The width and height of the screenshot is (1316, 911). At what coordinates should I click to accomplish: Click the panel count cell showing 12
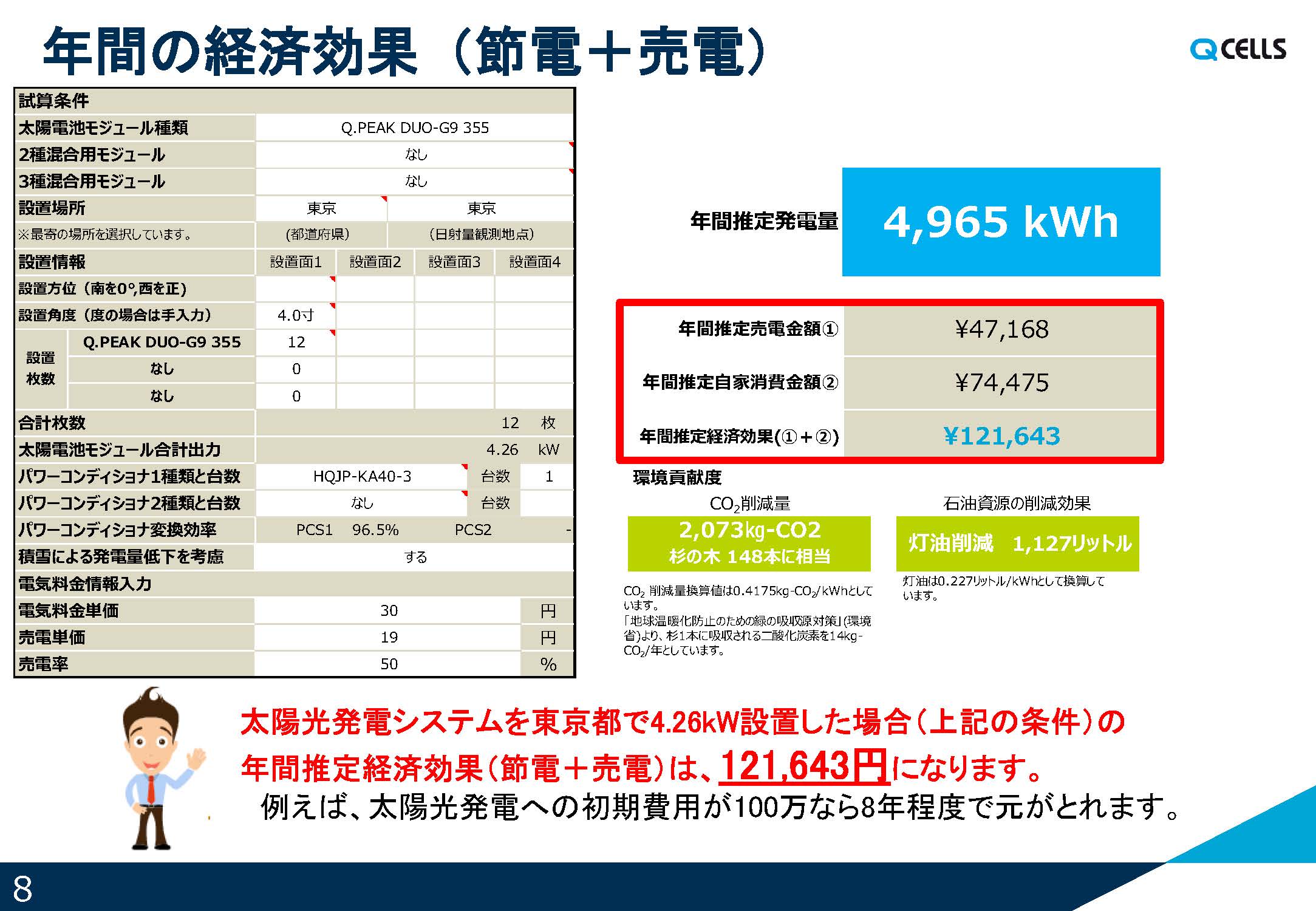coord(296,342)
